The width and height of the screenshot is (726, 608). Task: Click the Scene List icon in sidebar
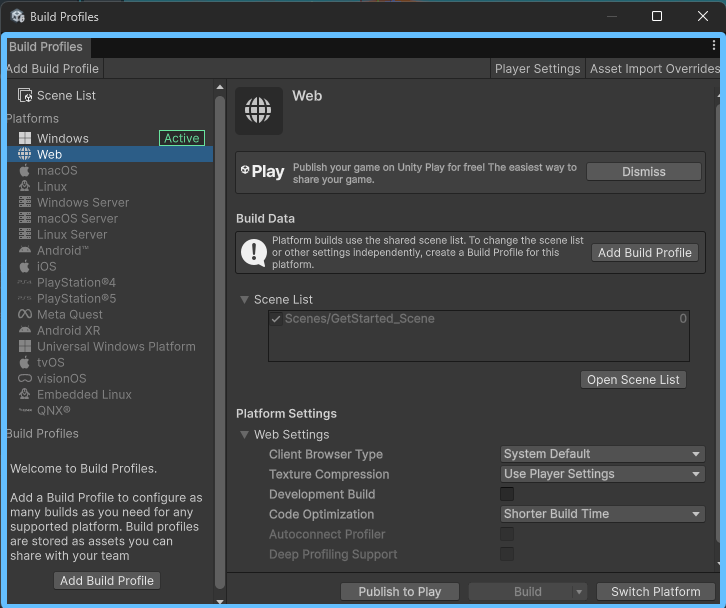tap(25, 95)
